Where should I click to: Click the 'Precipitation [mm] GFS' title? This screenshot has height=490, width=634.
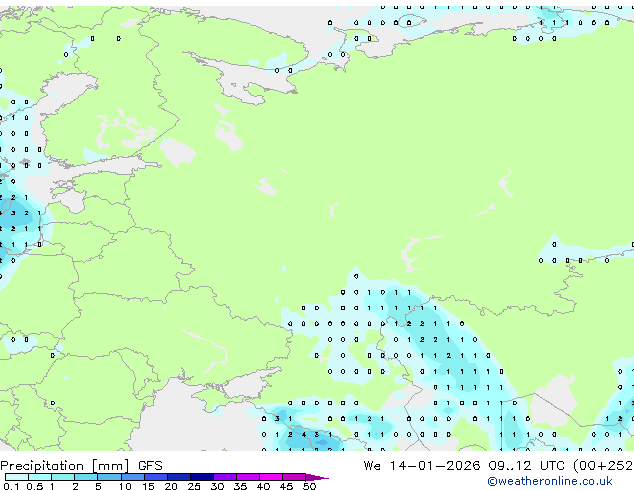tap(81, 466)
